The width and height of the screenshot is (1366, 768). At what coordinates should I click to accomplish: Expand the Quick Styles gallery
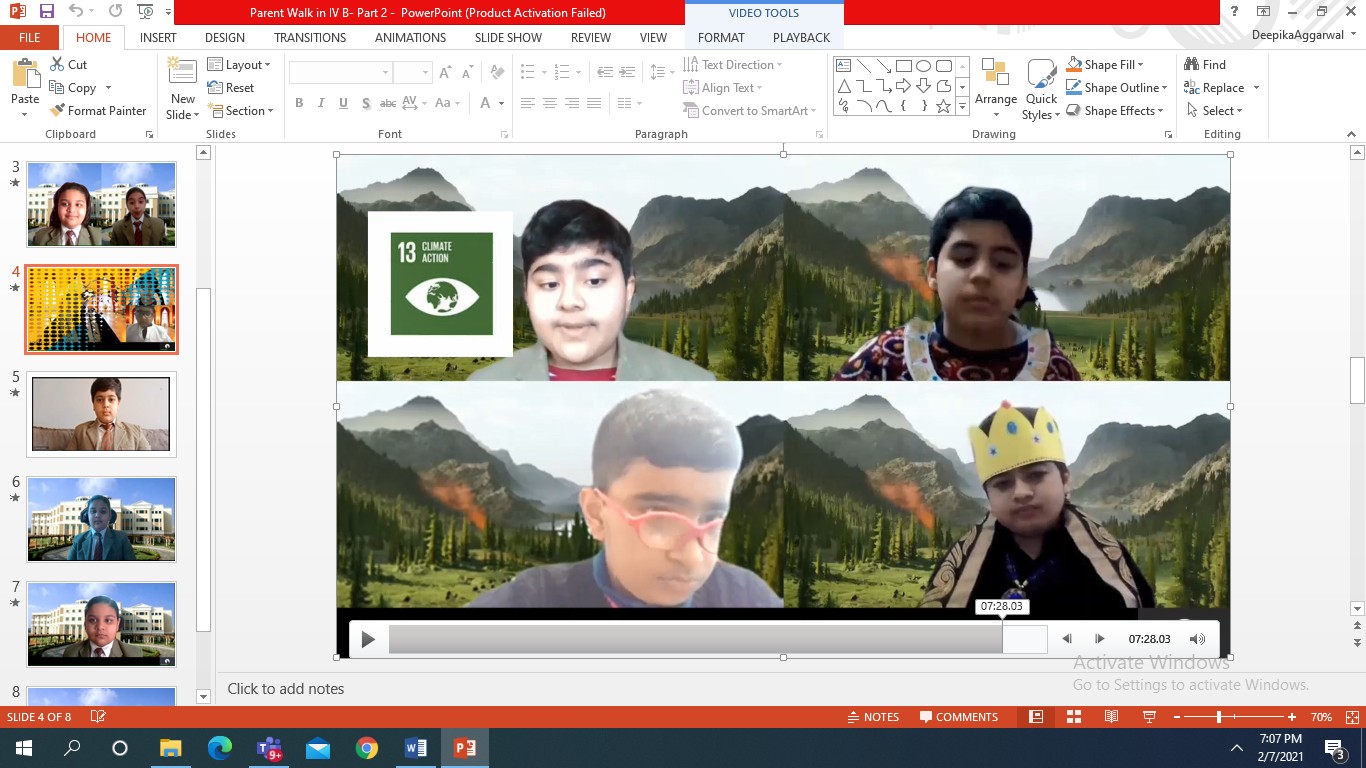1041,89
